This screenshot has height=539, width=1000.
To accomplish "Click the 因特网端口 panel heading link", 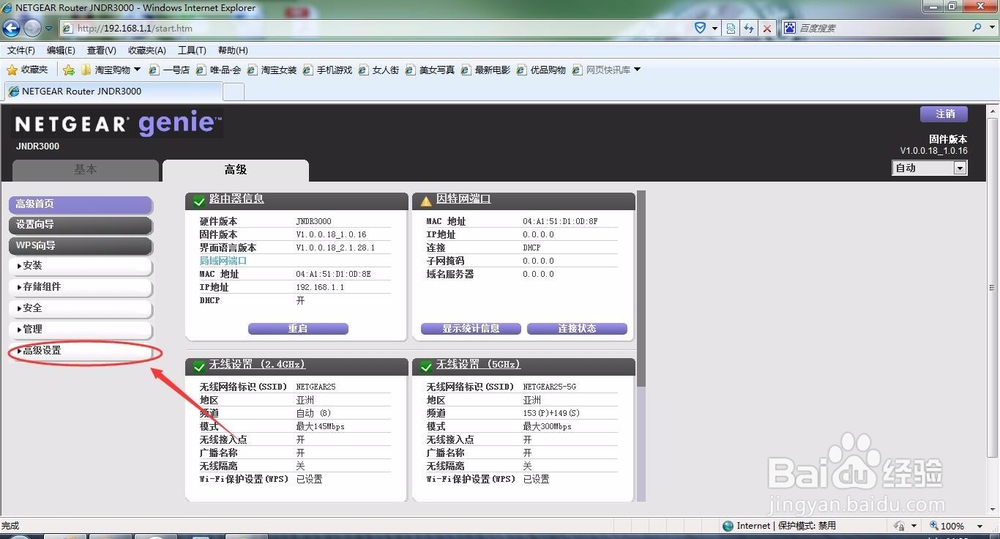I will 464,199.
